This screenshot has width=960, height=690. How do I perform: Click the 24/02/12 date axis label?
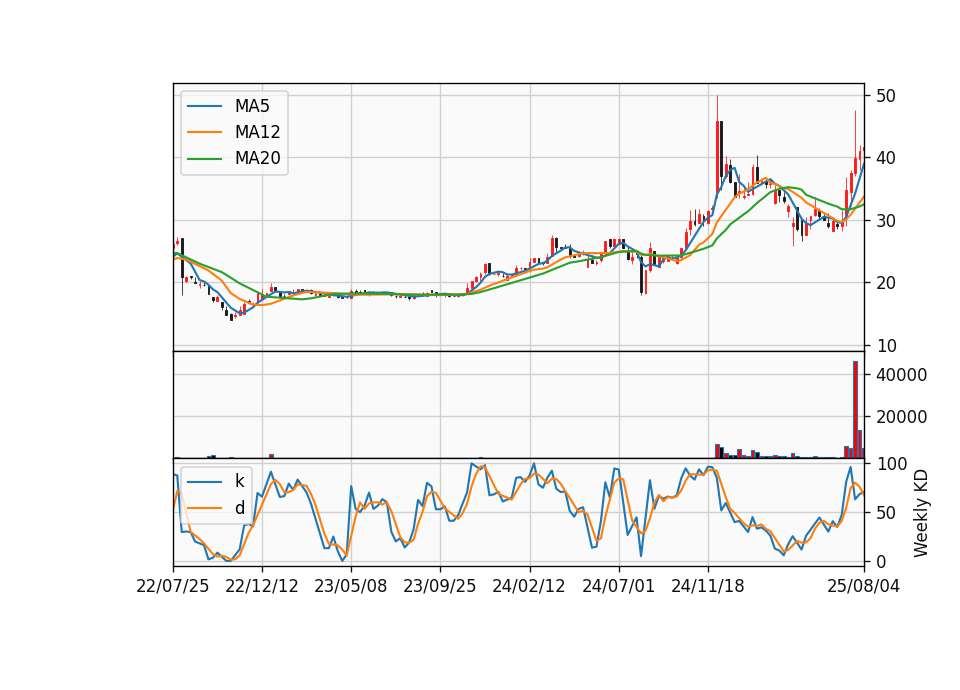(x=529, y=587)
